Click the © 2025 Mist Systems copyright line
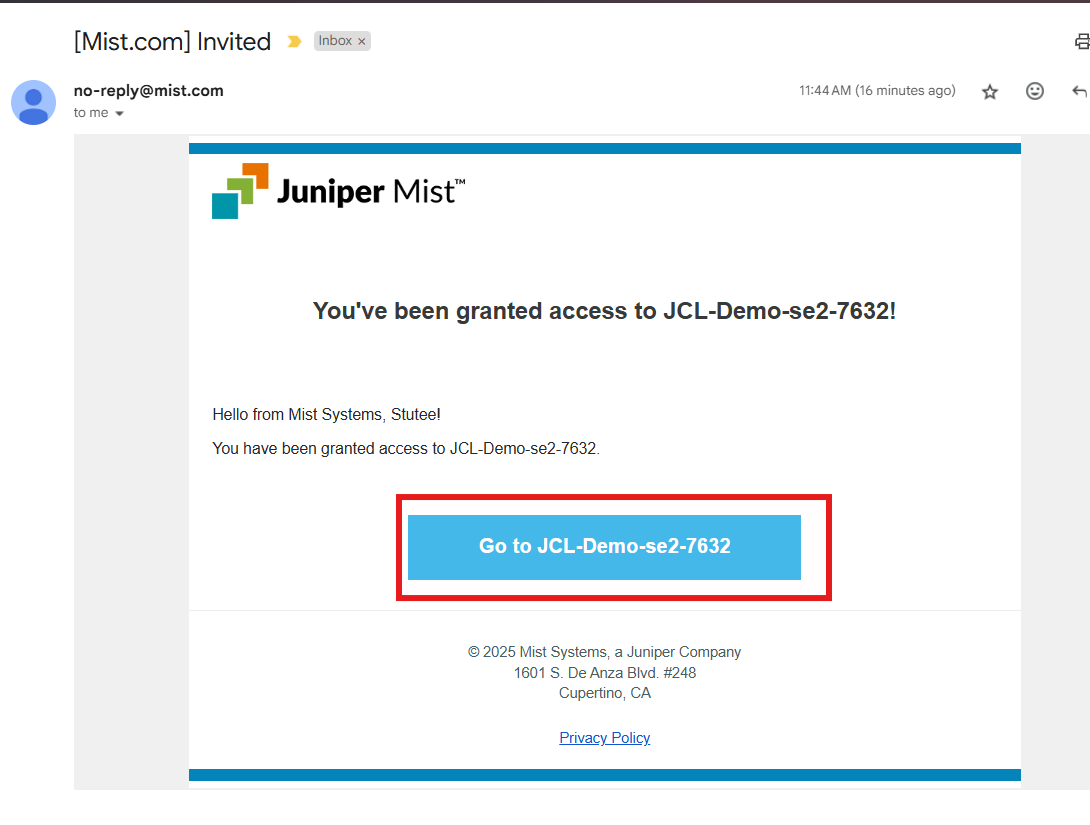Image resolution: width=1090 pixels, height=825 pixels. click(604, 652)
